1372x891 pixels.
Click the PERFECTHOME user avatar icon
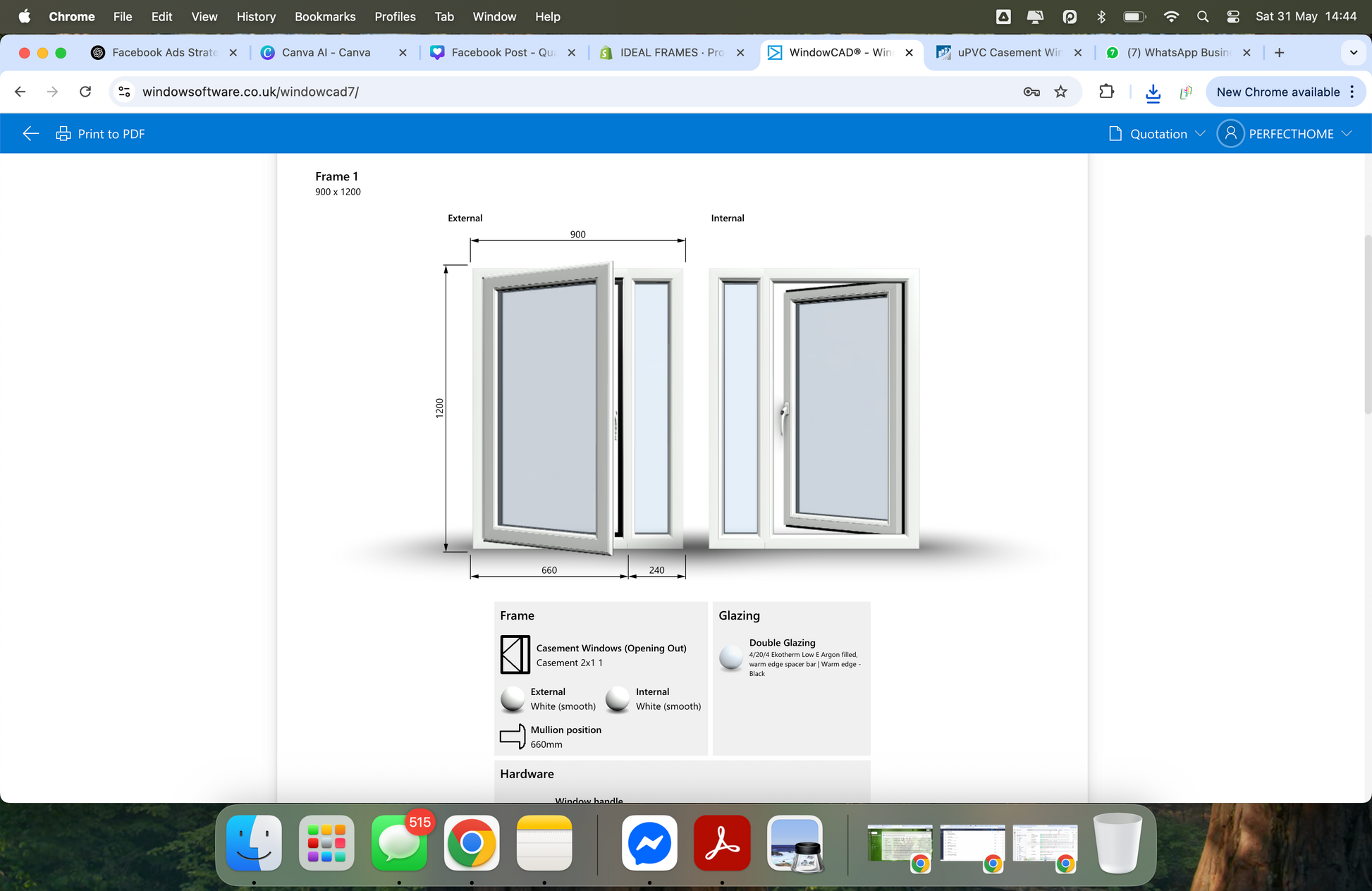tap(1230, 134)
